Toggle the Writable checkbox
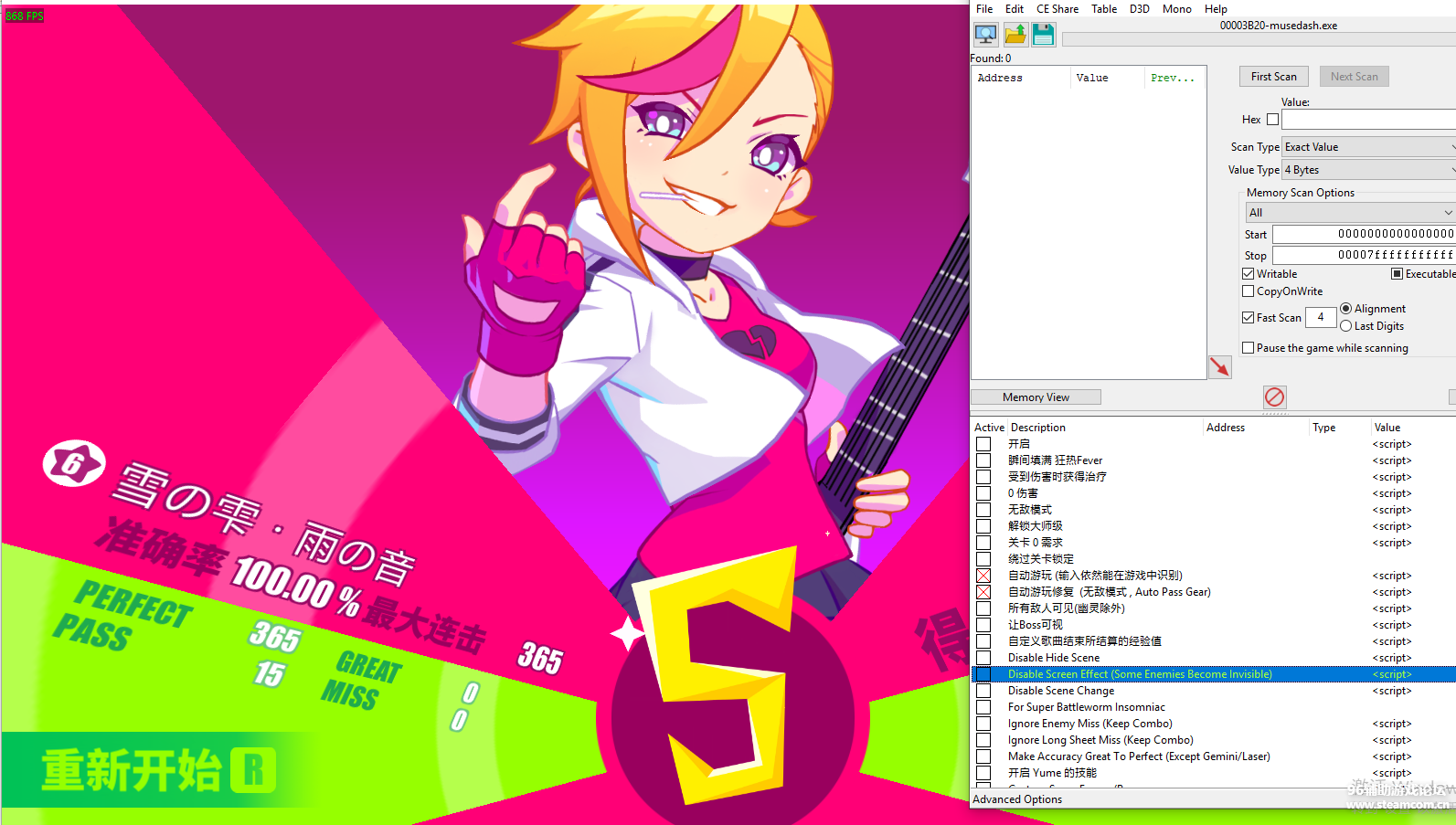 [x=1249, y=274]
